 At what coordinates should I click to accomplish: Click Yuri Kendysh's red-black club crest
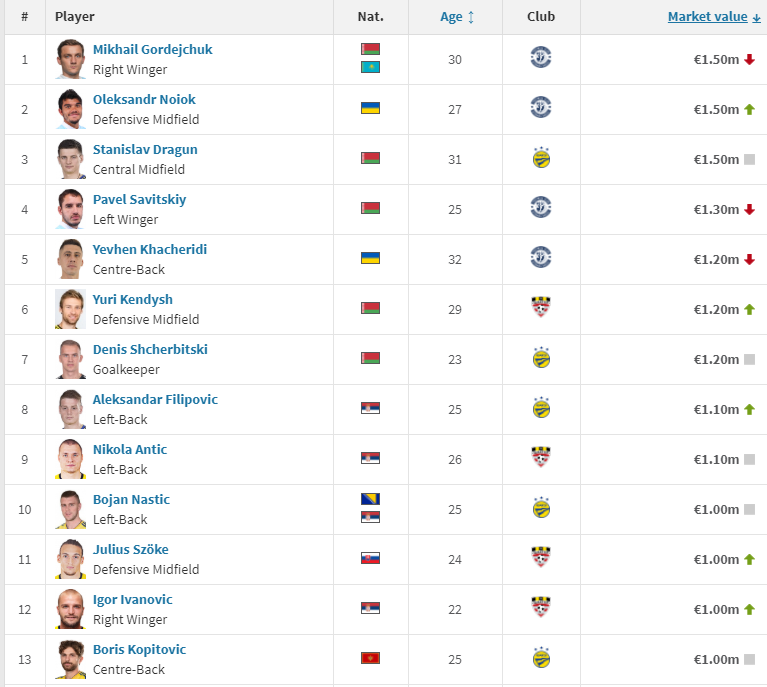point(541,308)
